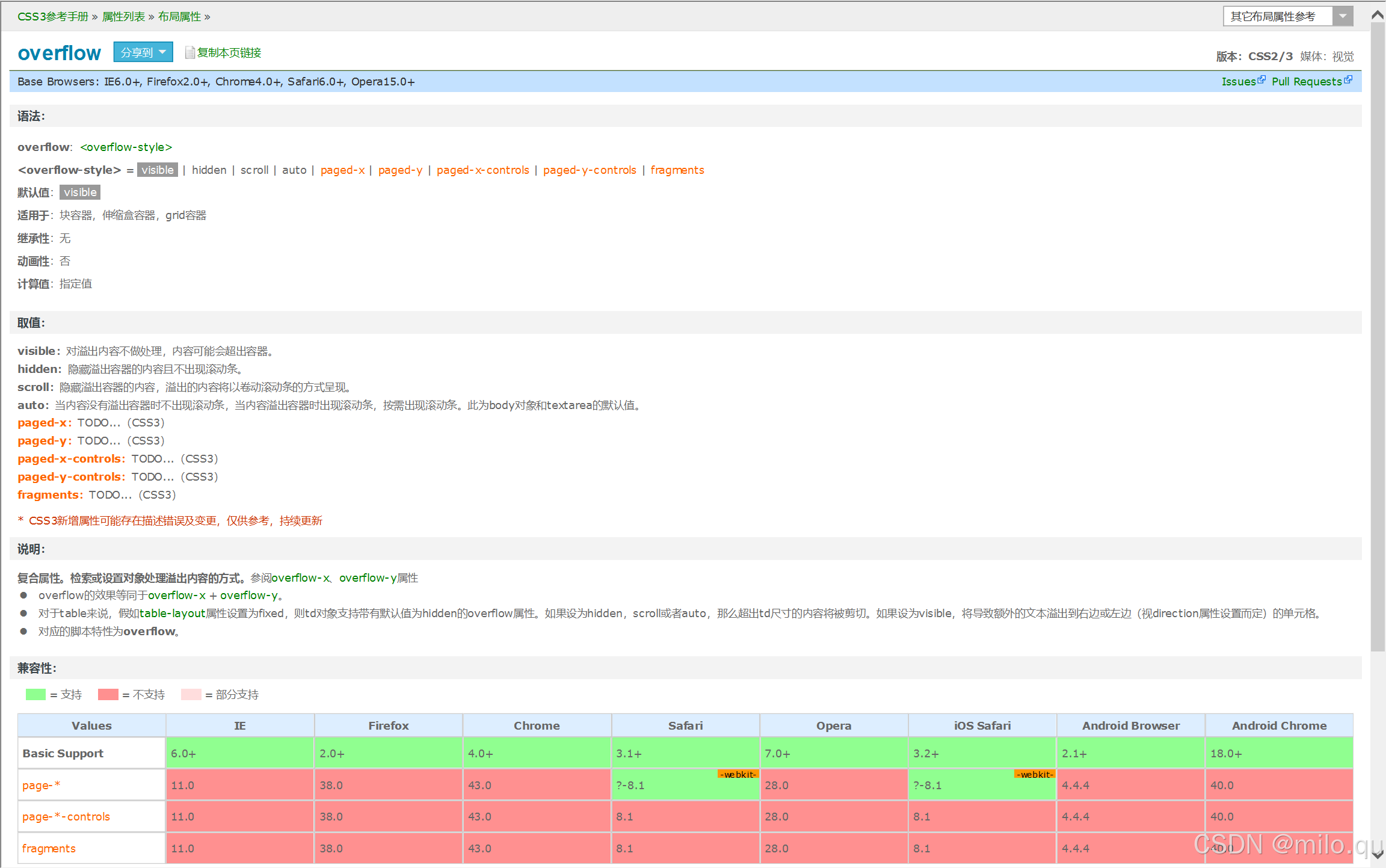
Task: Click paged-x in the syntax line
Action: coord(342,170)
